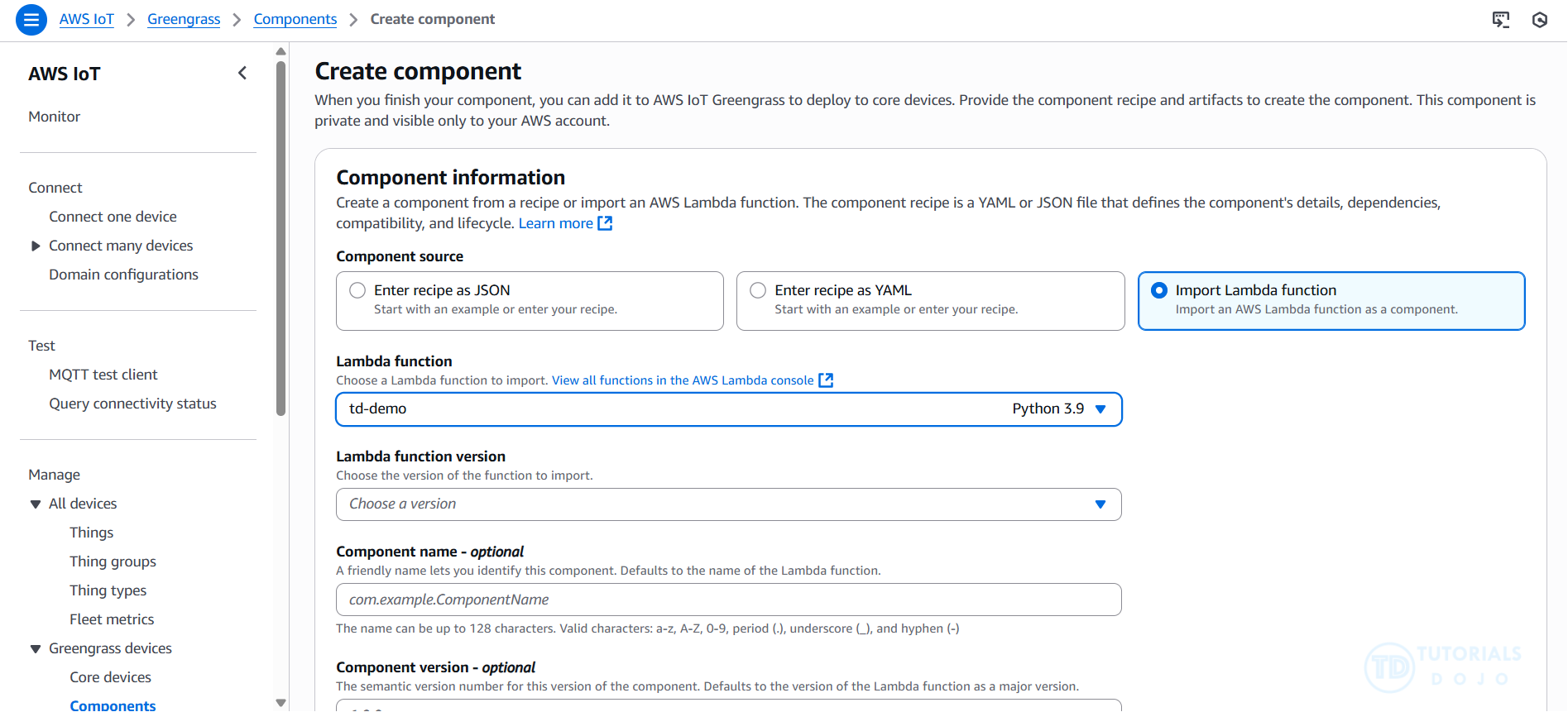Click the Component name input field
The width and height of the screenshot is (1568, 712).
point(728,600)
